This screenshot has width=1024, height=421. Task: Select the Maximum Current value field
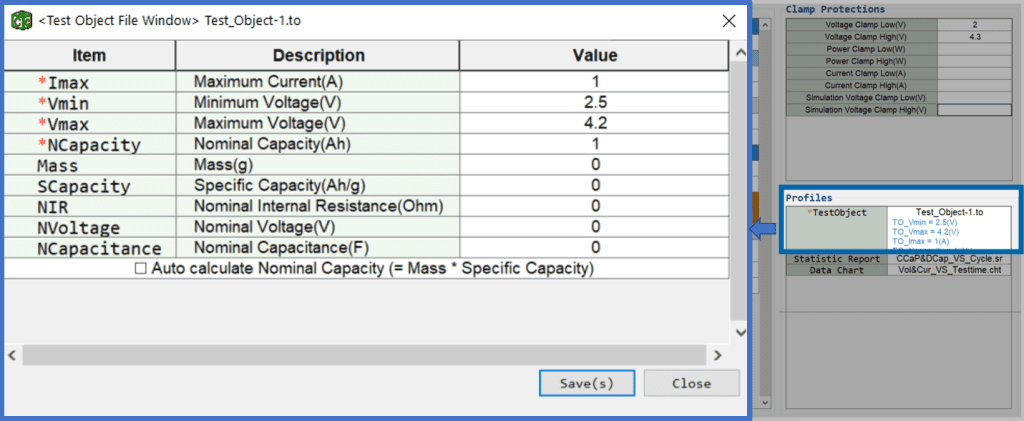click(594, 82)
